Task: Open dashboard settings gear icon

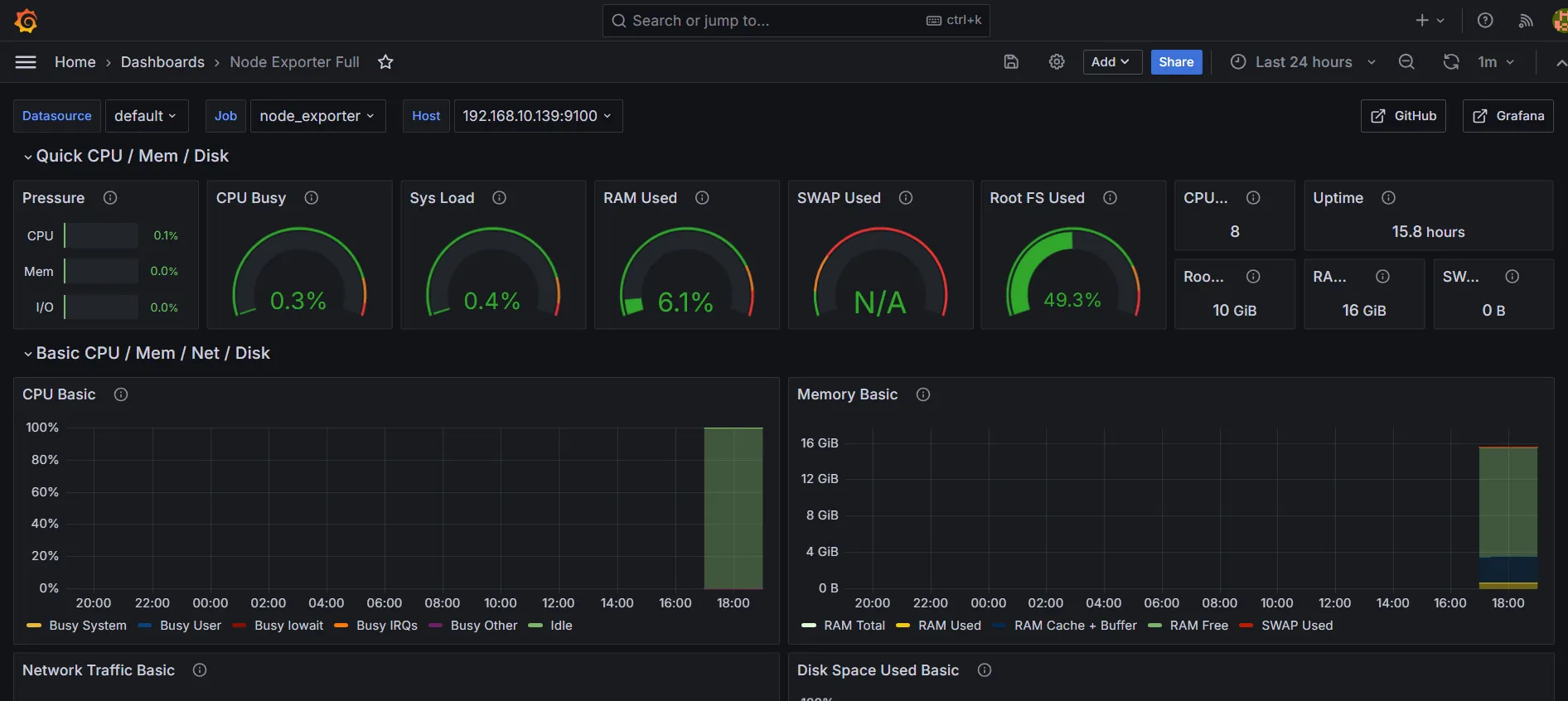Action: pos(1057,62)
